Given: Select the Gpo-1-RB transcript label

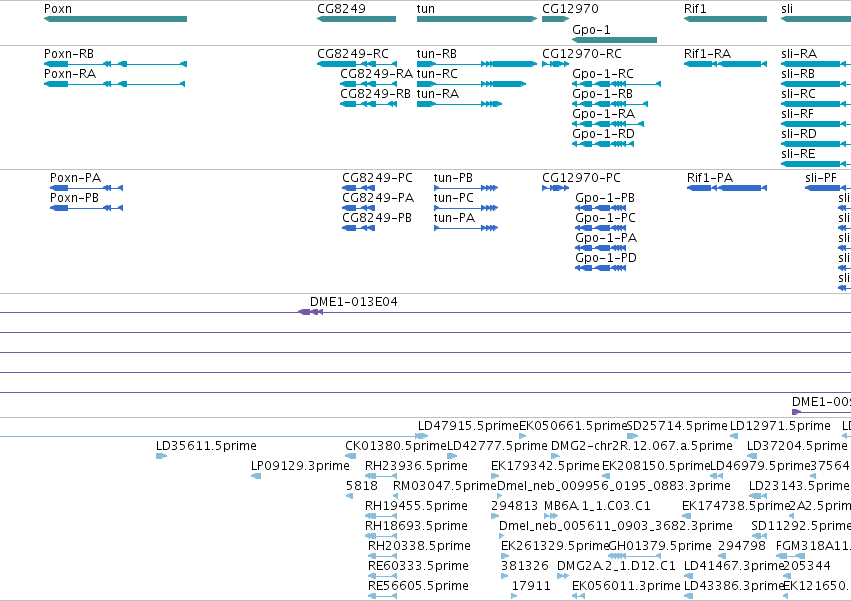Looking at the screenshot, I should [602, 94].
